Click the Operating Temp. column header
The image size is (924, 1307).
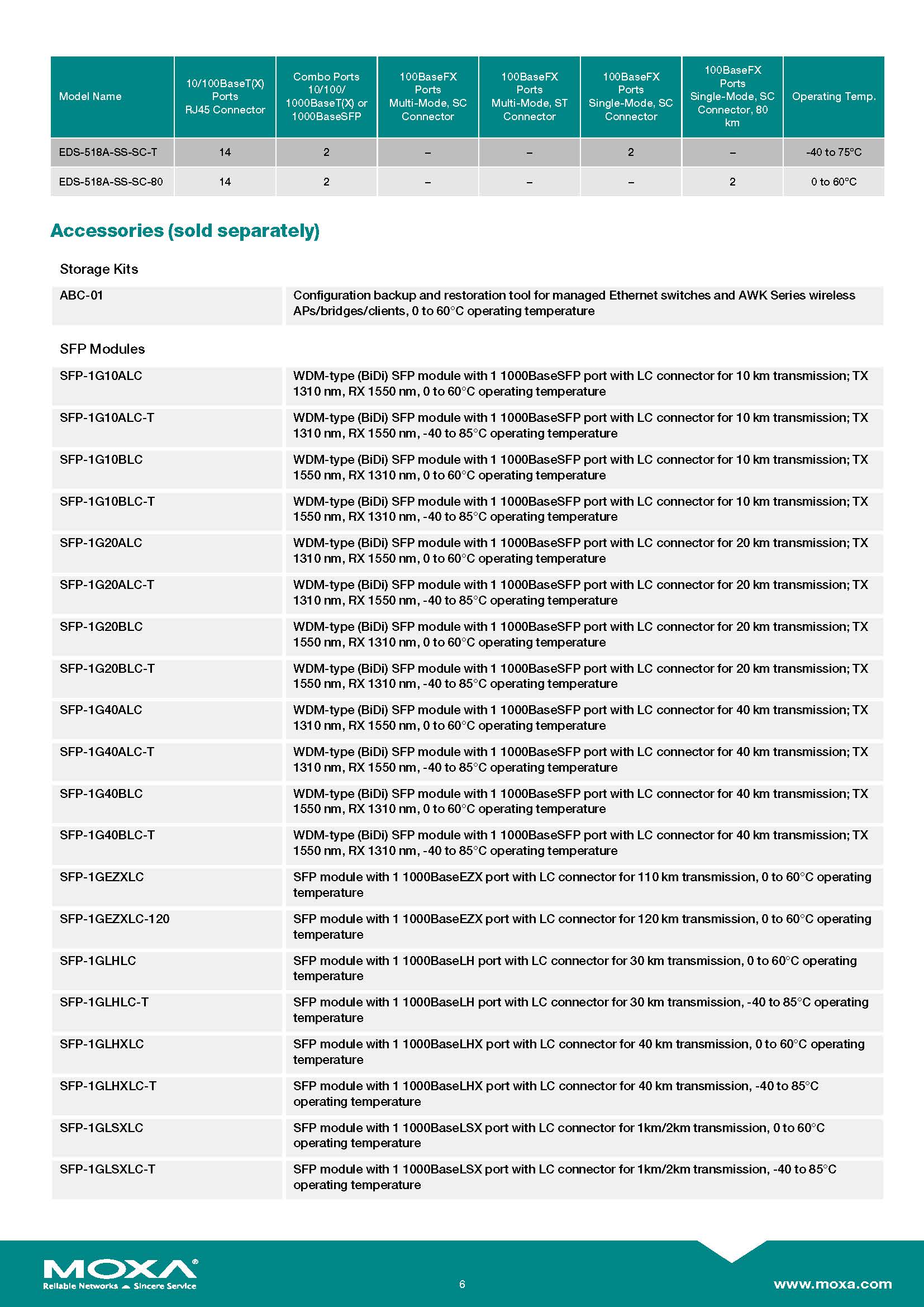pyautogui.click(x=833, y=97)
